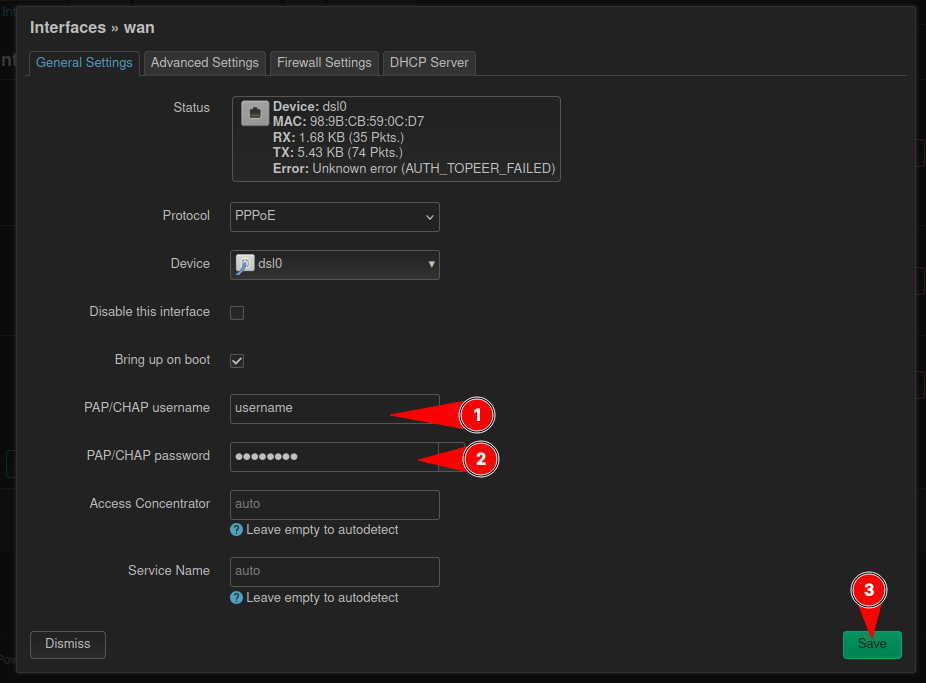Click the Dismiss button
The width and height of the screenshot is (926, 683).
tap(68, 644)
